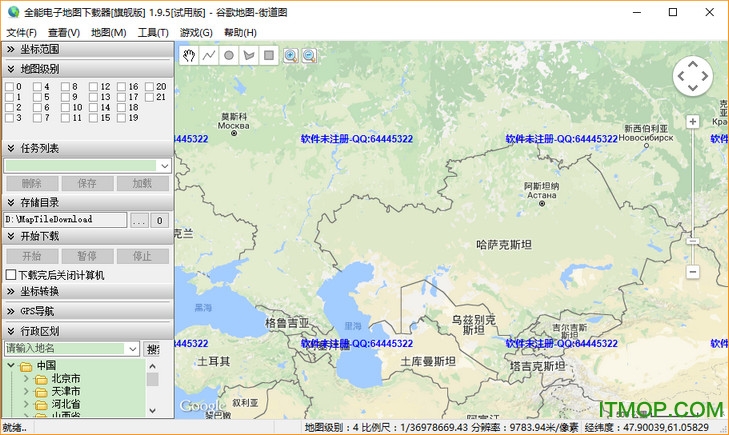Open the 地图(M) menu

click(x=108, y=33)
